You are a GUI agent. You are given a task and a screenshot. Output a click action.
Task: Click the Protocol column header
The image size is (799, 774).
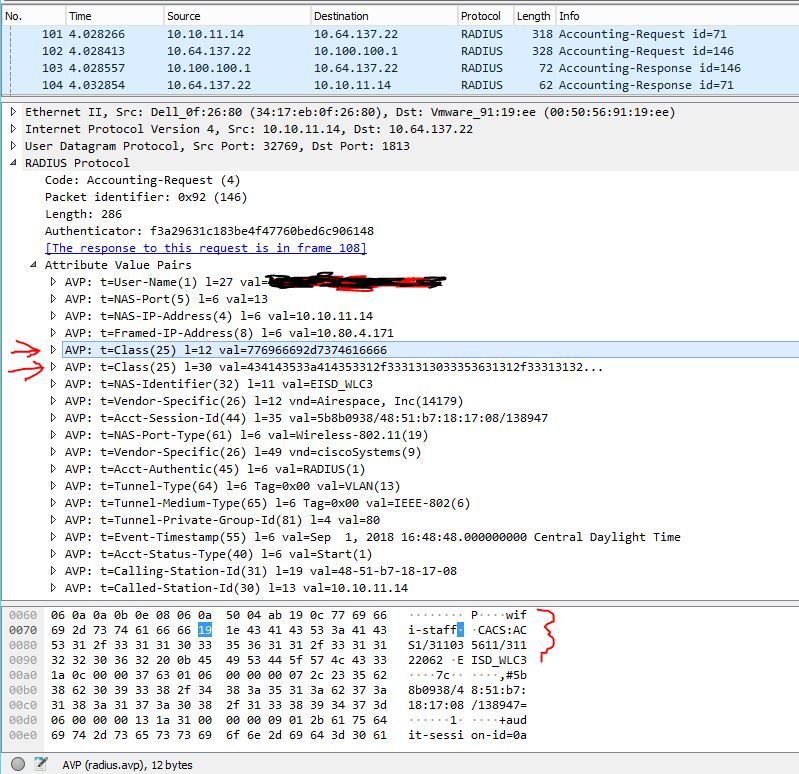(480, 16)
